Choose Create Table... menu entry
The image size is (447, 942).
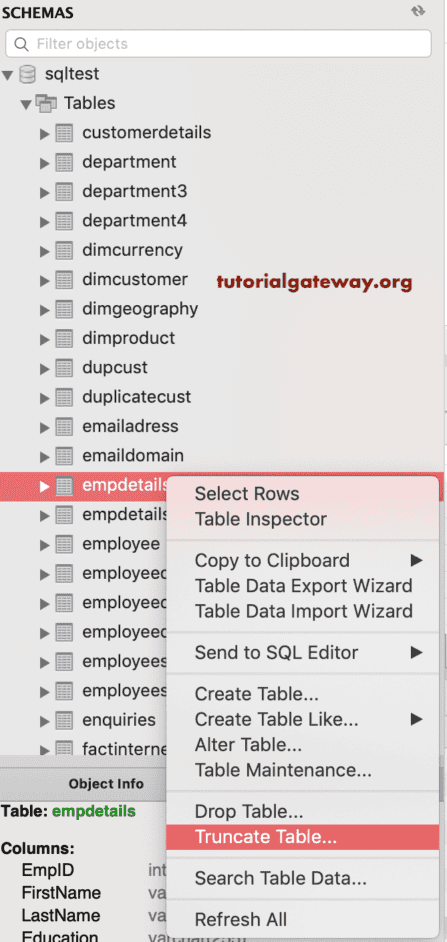pyautogui.click(x=303, y=694)
